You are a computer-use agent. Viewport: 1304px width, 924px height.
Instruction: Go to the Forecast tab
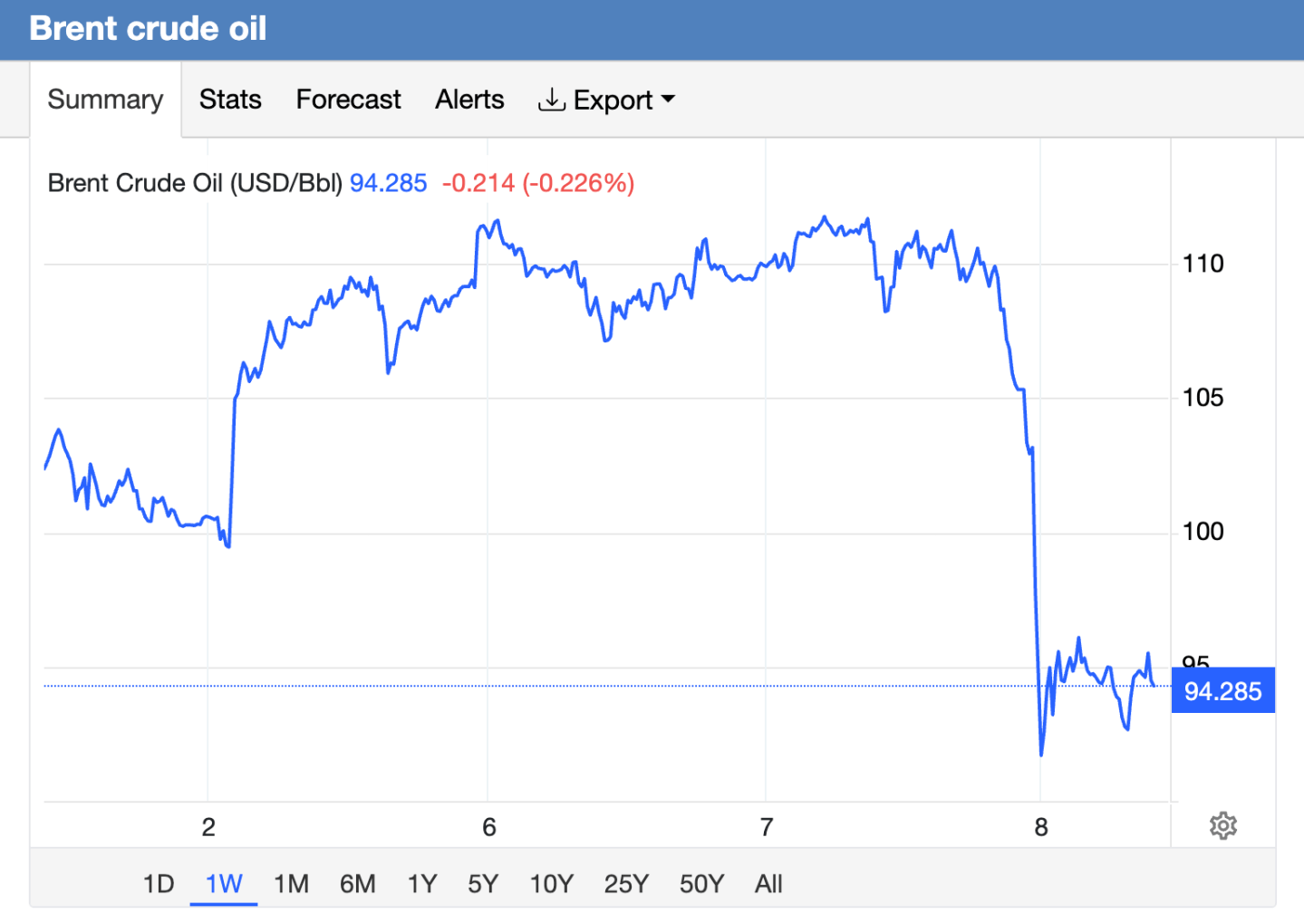pyautogui.click(x=348, y=100)
